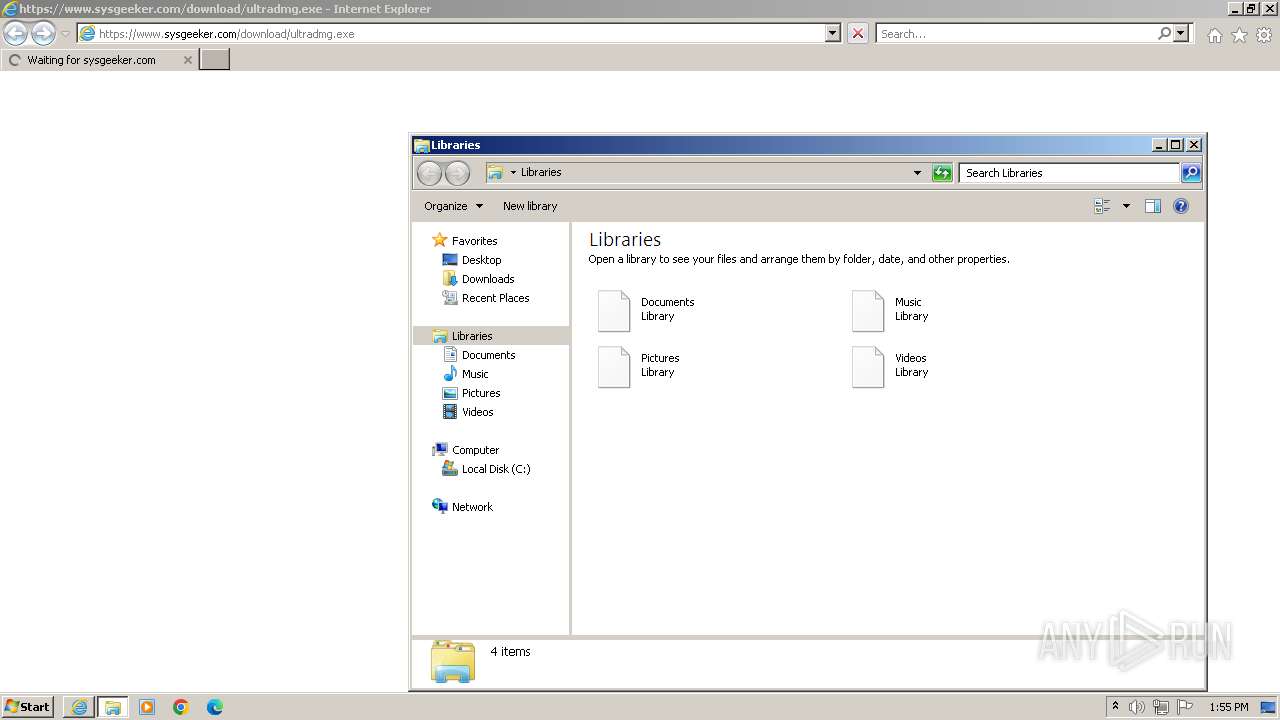Select Favorites in navigation pane

(x=474, y=241)
